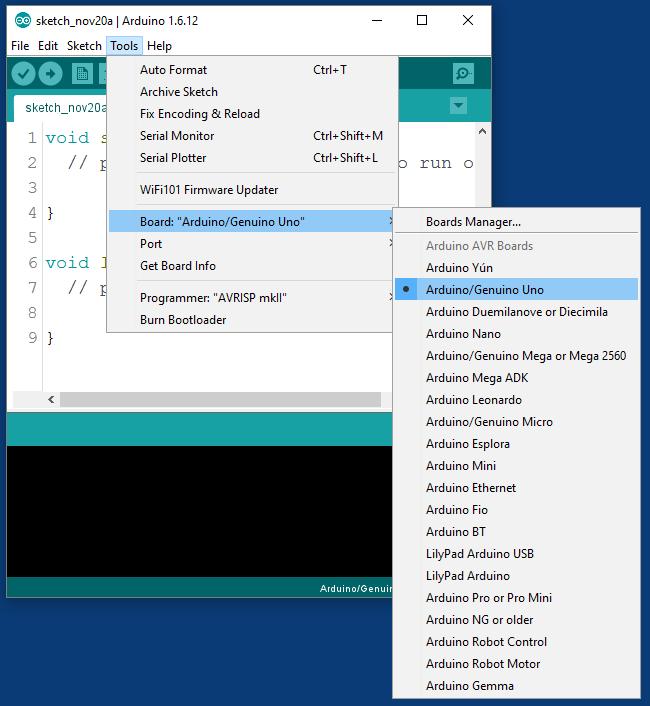This screenshot has width=650, height=706.
Task: Close the open Tools menu
Action: 124,46
